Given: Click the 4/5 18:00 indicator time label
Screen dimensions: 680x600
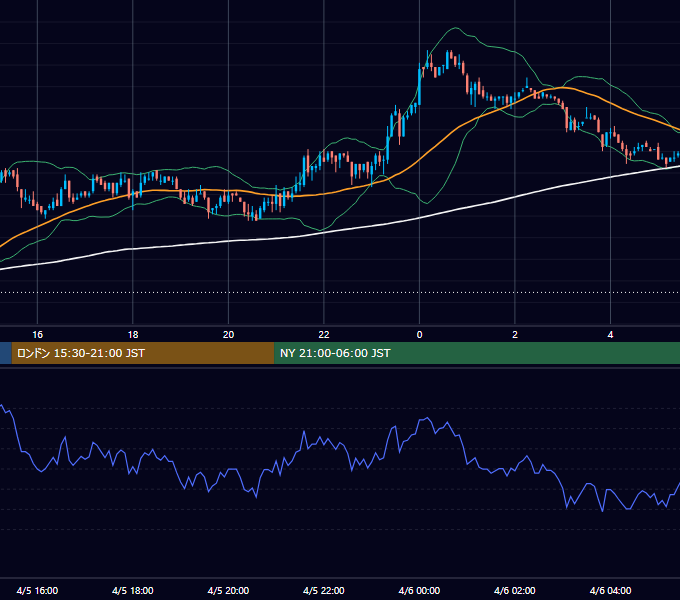Looking at the screenshot, I should [x=133, y=590].
